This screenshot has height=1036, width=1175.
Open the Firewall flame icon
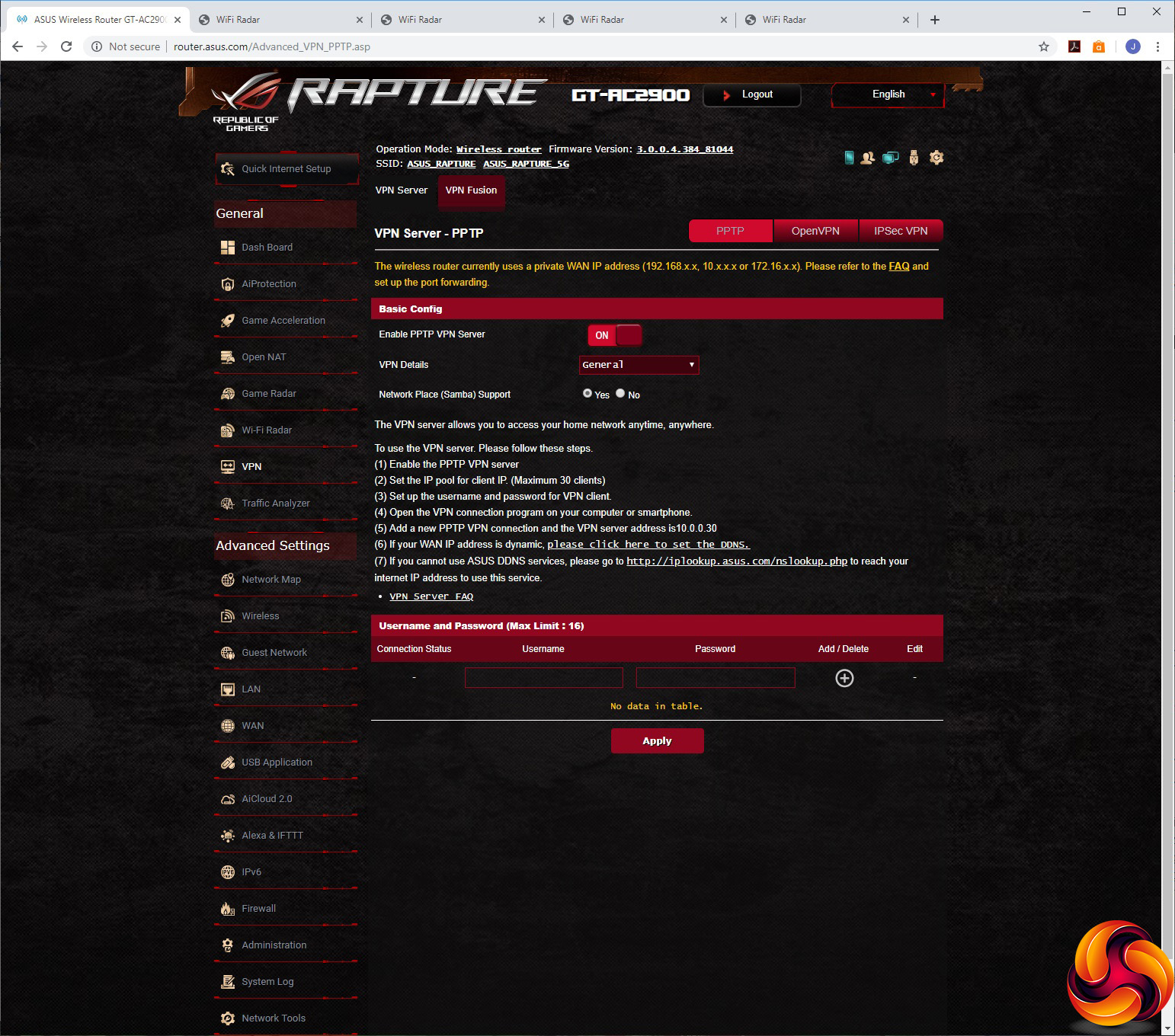tap(227, 909)
